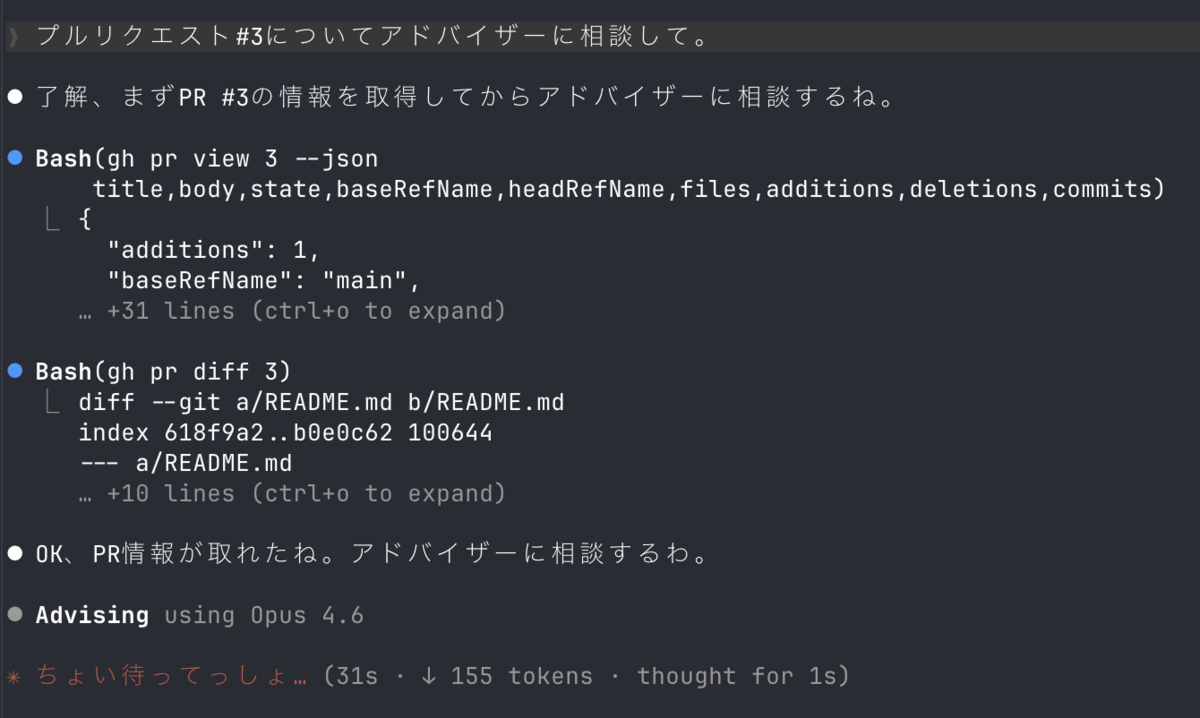This screenshot has height=718, width=1200.
Task: Click the white bullet before OK、PR情報 message
Action: [x=15, y=554]
